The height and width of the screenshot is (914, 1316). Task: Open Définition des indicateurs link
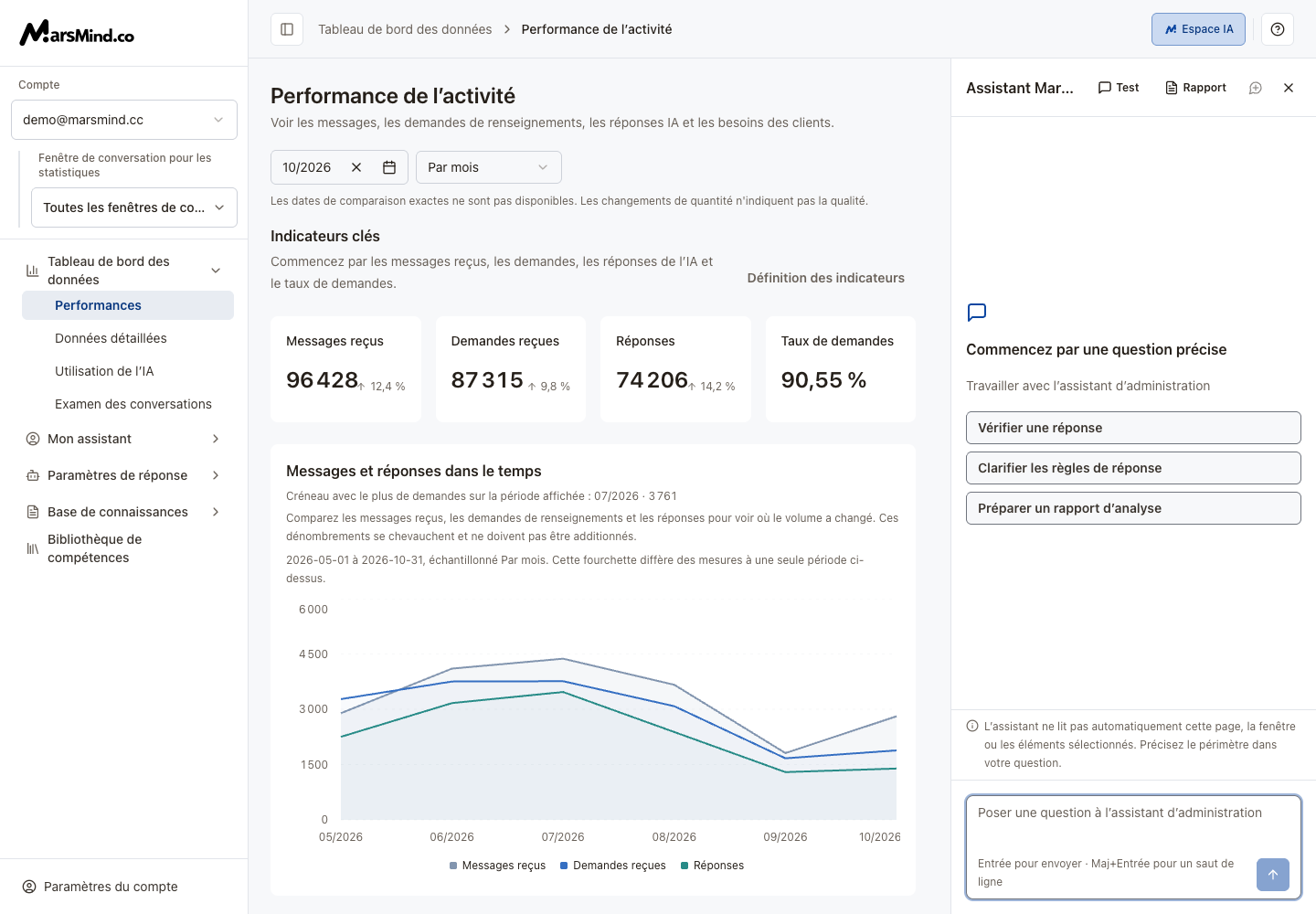(x=826, y=278)
